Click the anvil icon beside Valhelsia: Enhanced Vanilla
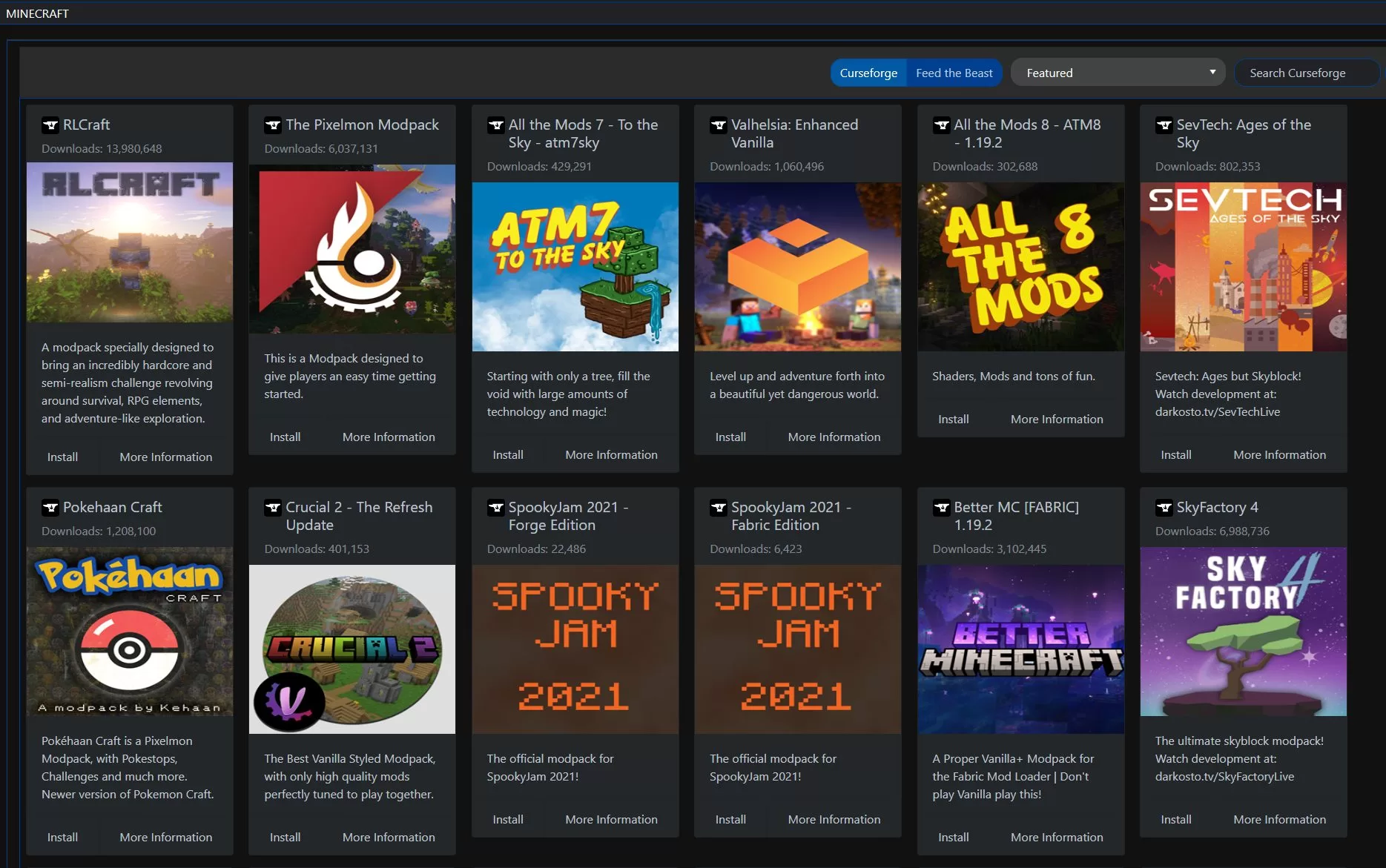 (718, 125)
